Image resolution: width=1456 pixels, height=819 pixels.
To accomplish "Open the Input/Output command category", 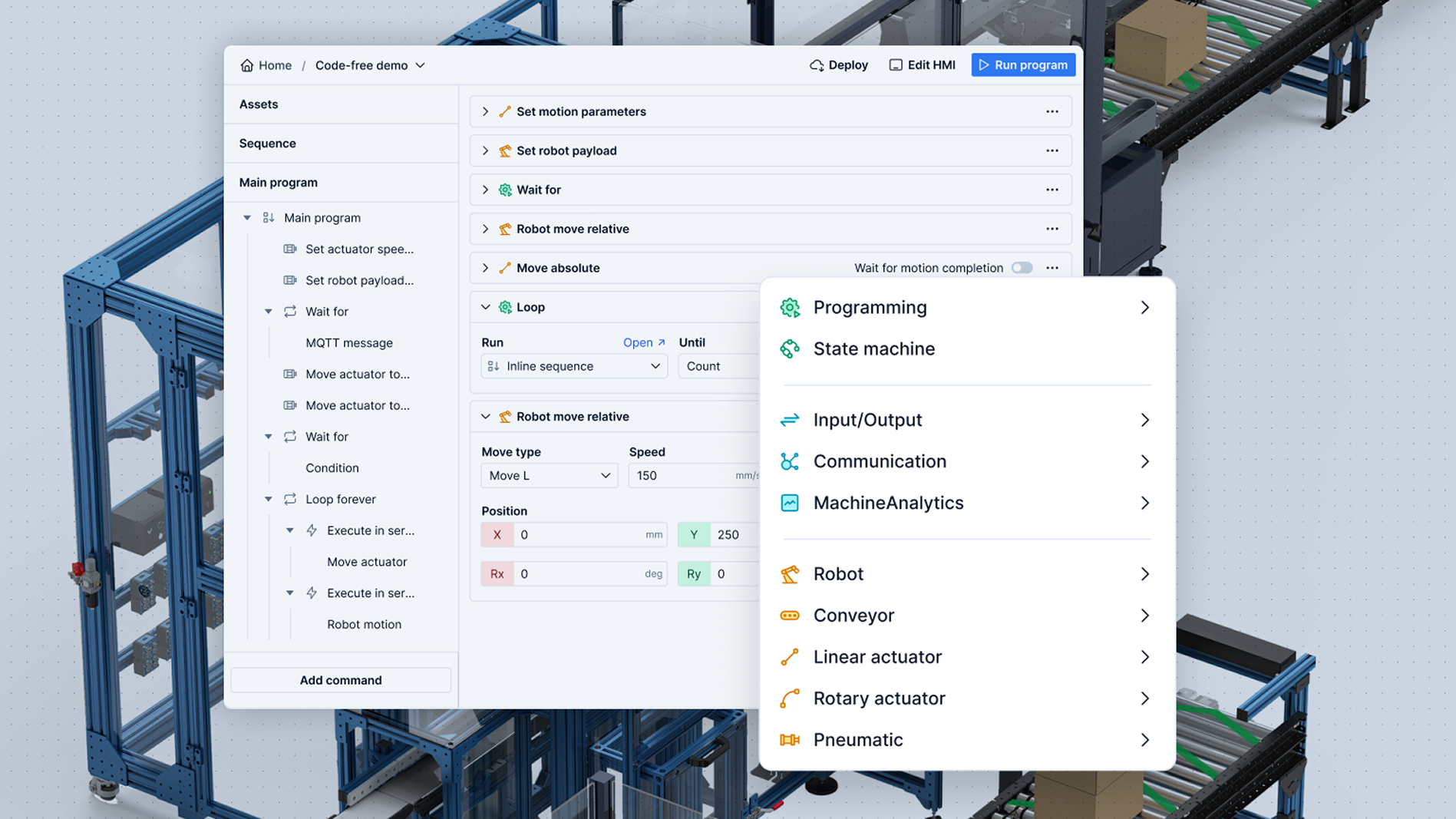I will pyautogui.click(x=867, y=420).
